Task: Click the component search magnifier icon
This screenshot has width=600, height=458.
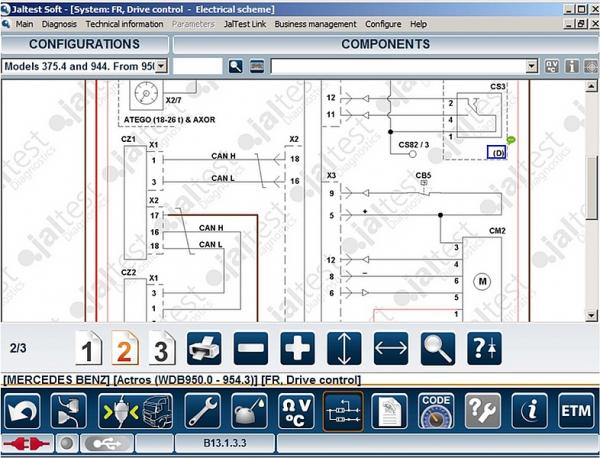Action: pos(235,67)
